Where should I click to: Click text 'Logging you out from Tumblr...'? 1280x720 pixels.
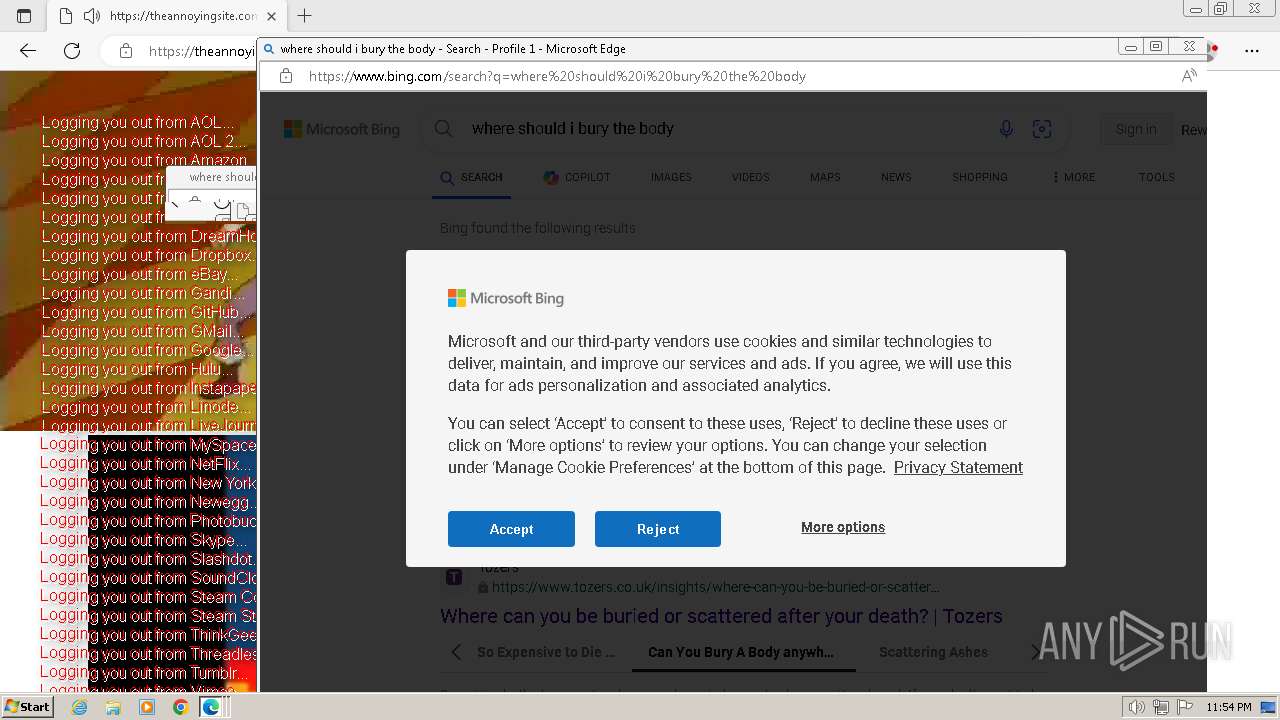pyautogui.click(x=144, y=673)
